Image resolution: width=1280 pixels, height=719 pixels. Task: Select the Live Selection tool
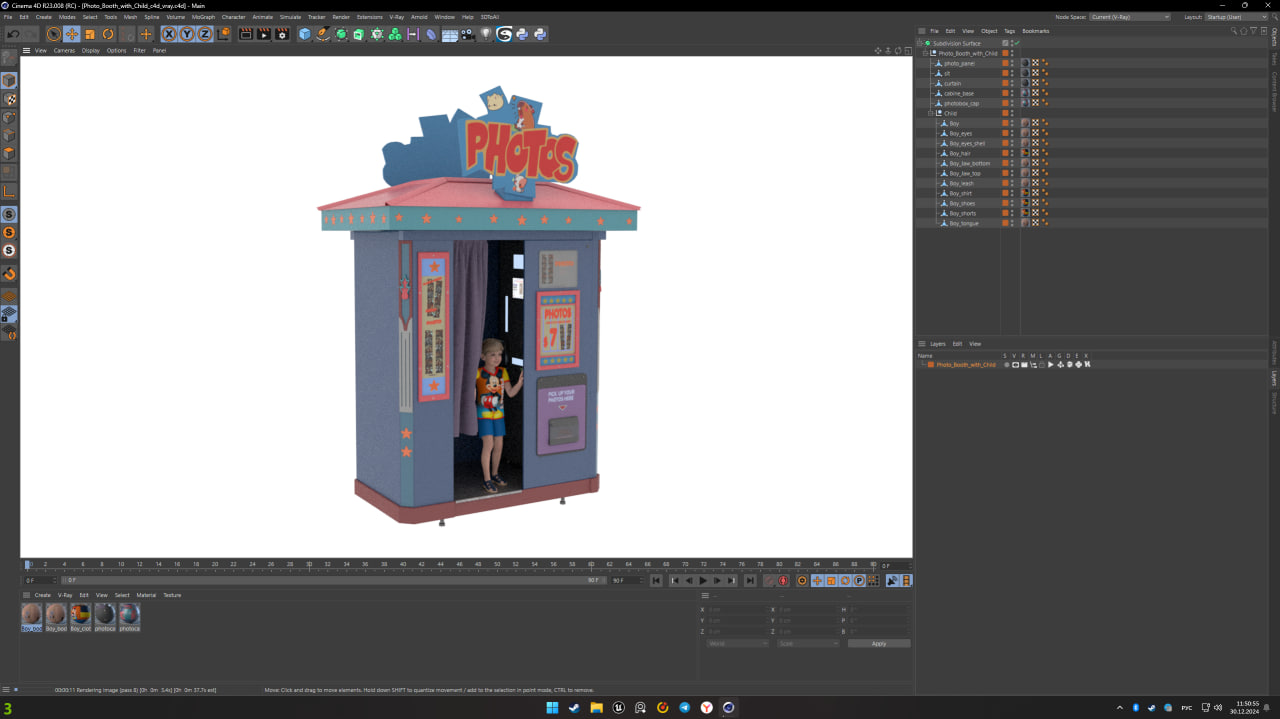point(54,34)
